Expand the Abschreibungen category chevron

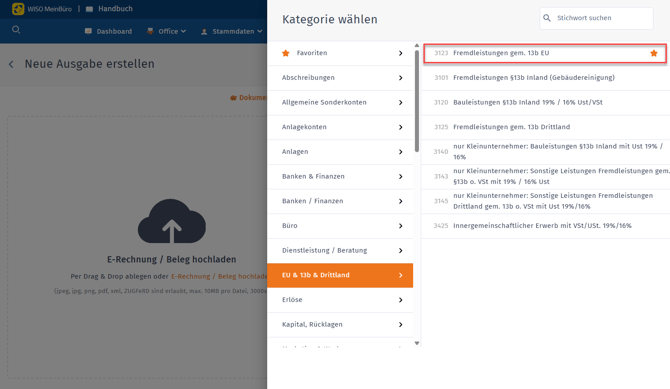(400, 78)
